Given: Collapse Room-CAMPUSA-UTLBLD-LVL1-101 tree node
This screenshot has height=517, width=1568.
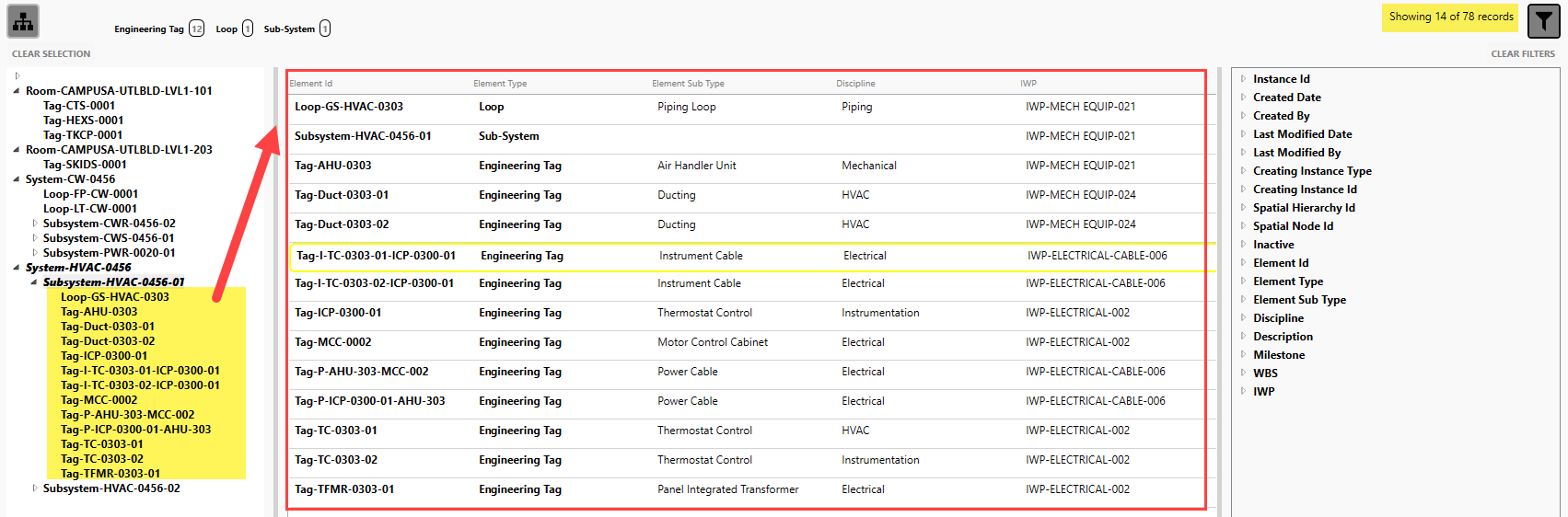Looking at the screenshot, I should coord(17,91).
